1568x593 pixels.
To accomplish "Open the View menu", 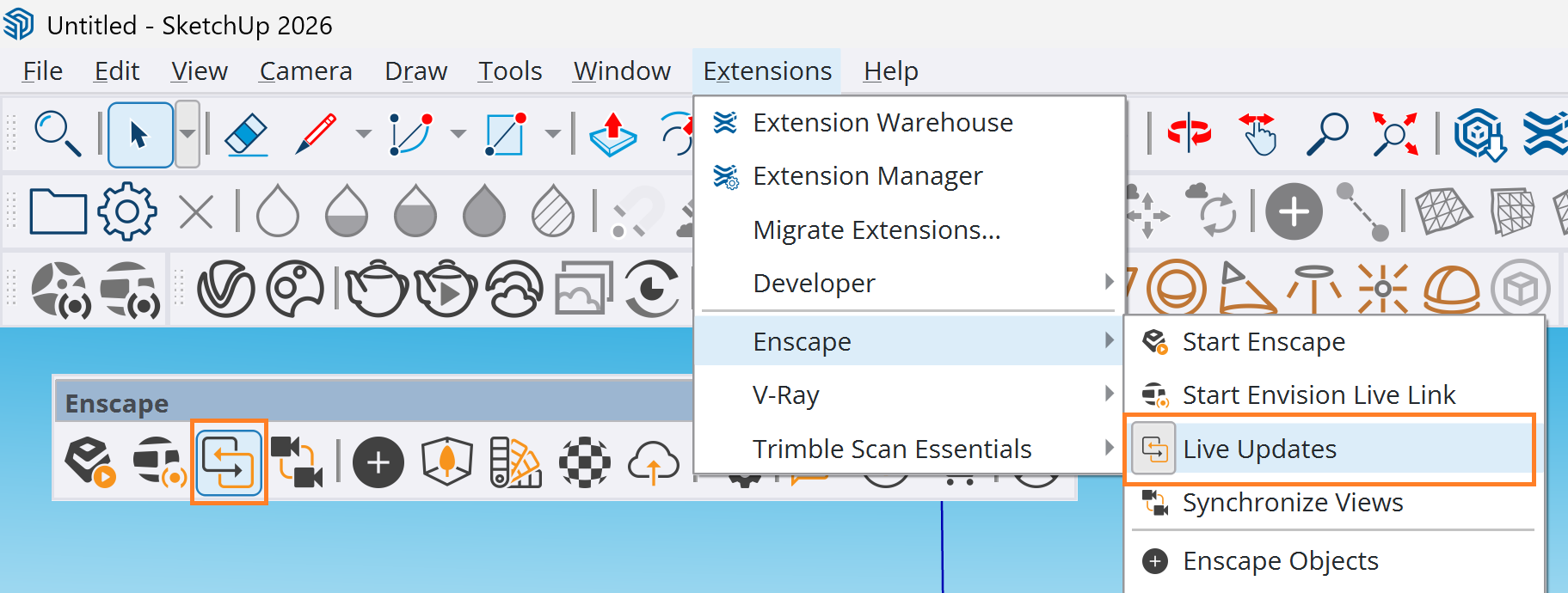I will (200, 71).
